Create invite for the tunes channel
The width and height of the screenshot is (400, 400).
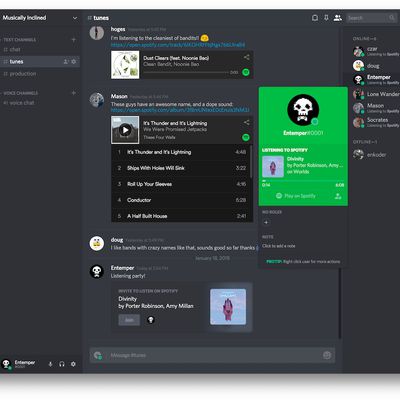pyautogui.click(x=66, y=62)
